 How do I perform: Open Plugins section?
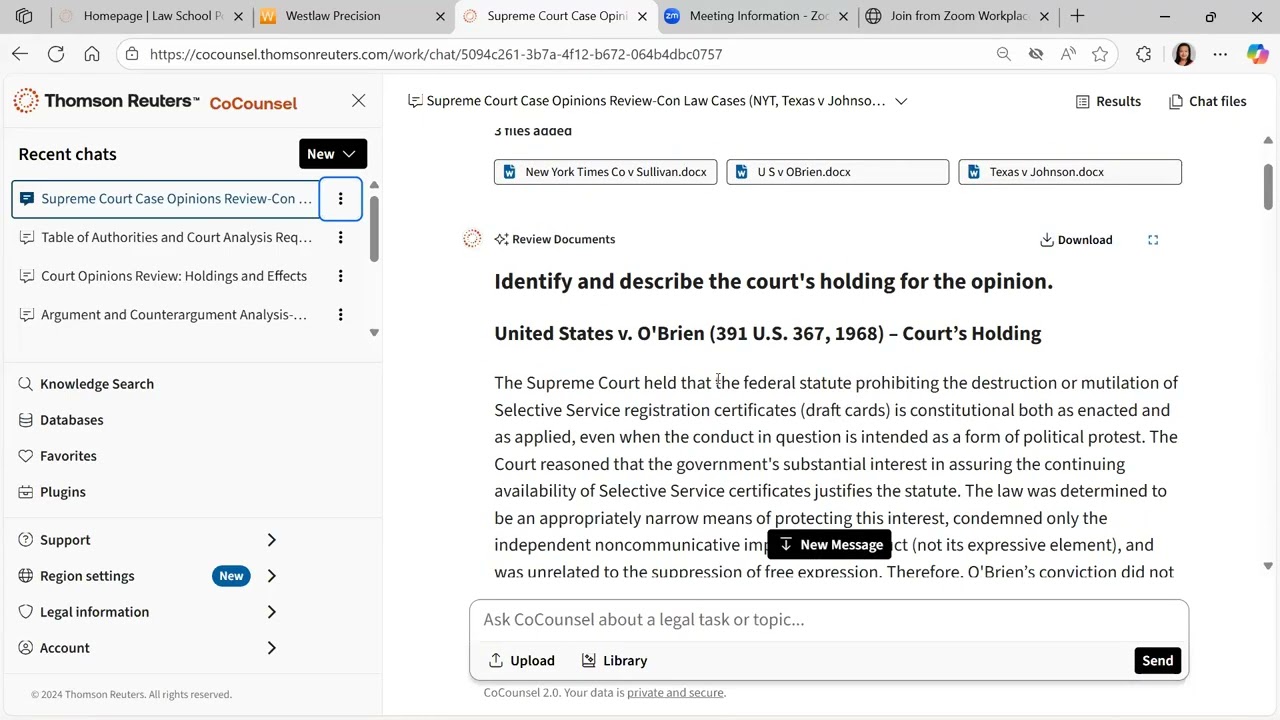click(x=52, y=492)
